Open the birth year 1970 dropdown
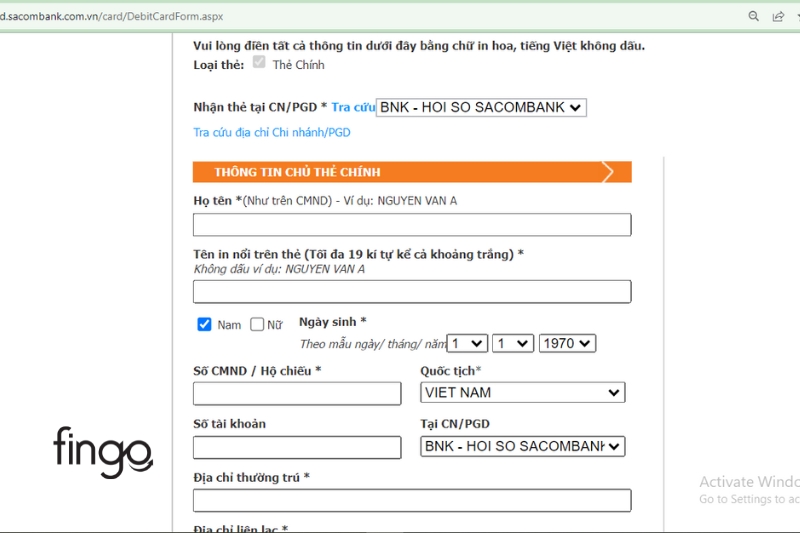The width and height of the screenshot is (800, 533). coord(567,343)
